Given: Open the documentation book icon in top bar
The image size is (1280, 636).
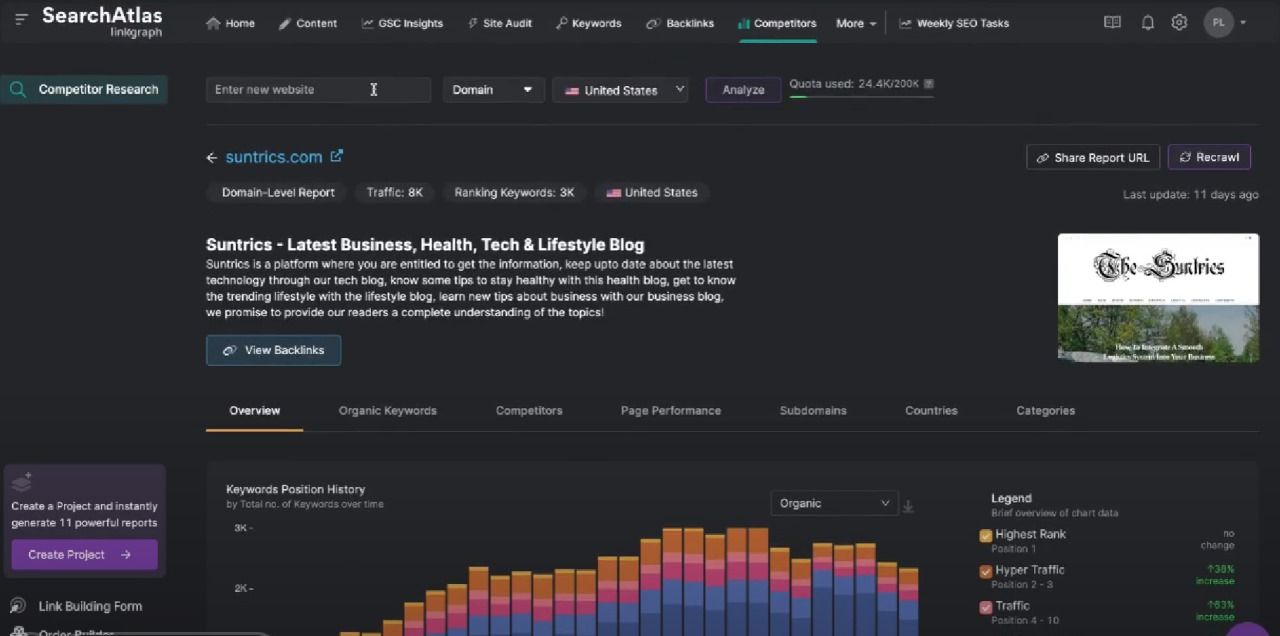Looking at the screenshot, I should pos(1112,23).
